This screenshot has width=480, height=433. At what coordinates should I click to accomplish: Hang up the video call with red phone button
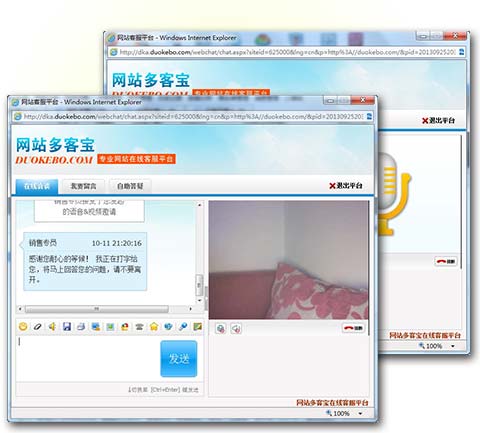[354, 328]
